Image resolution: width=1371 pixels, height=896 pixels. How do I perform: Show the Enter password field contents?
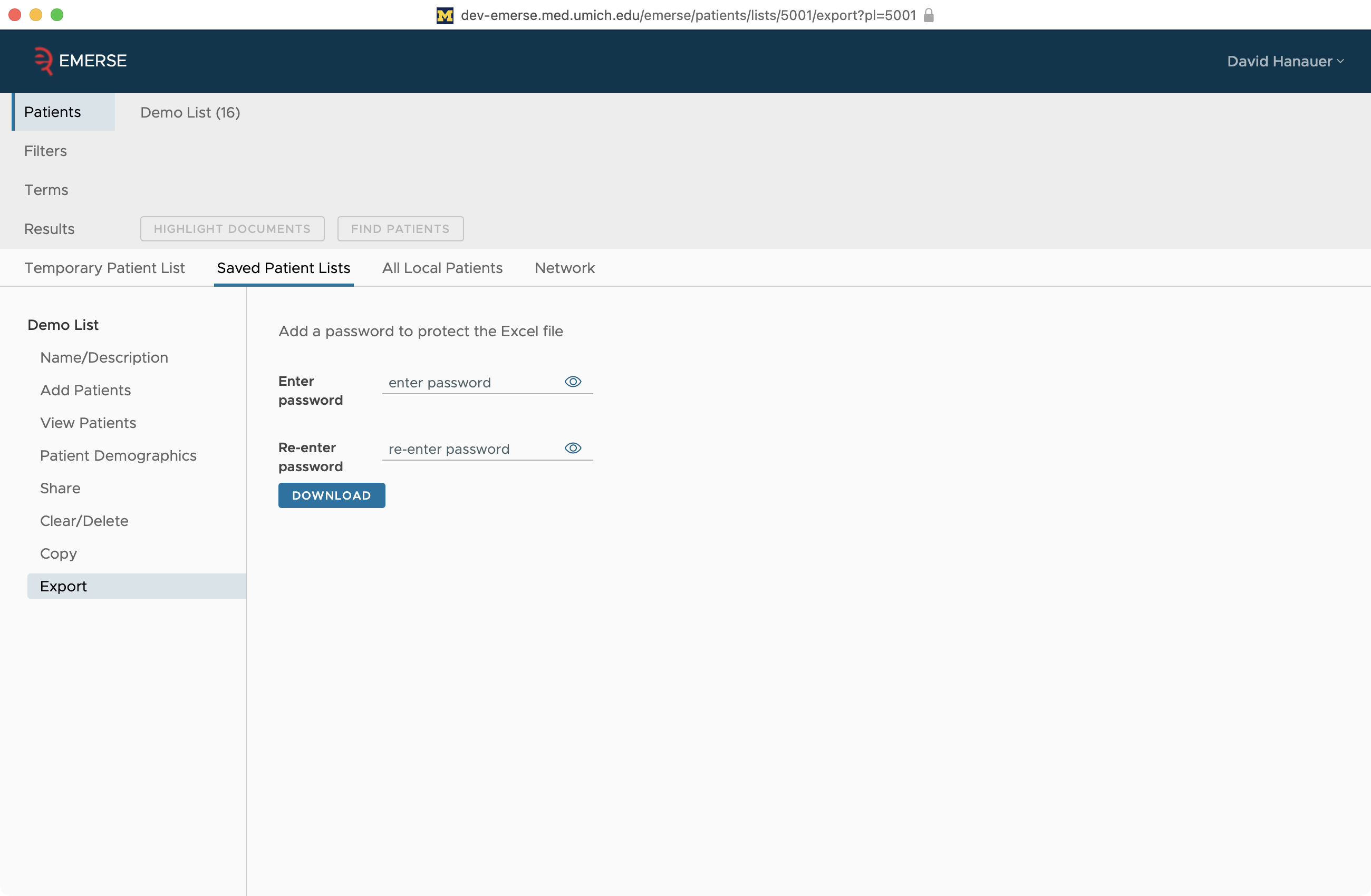(573, 382)
